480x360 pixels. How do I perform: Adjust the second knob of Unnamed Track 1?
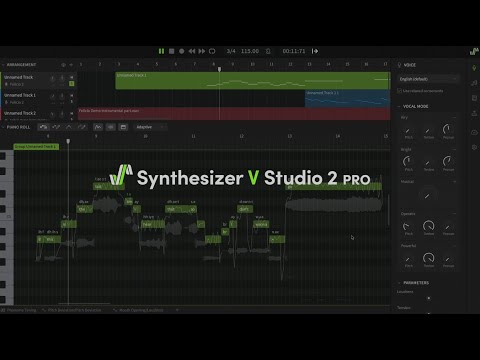coord(62,97)
